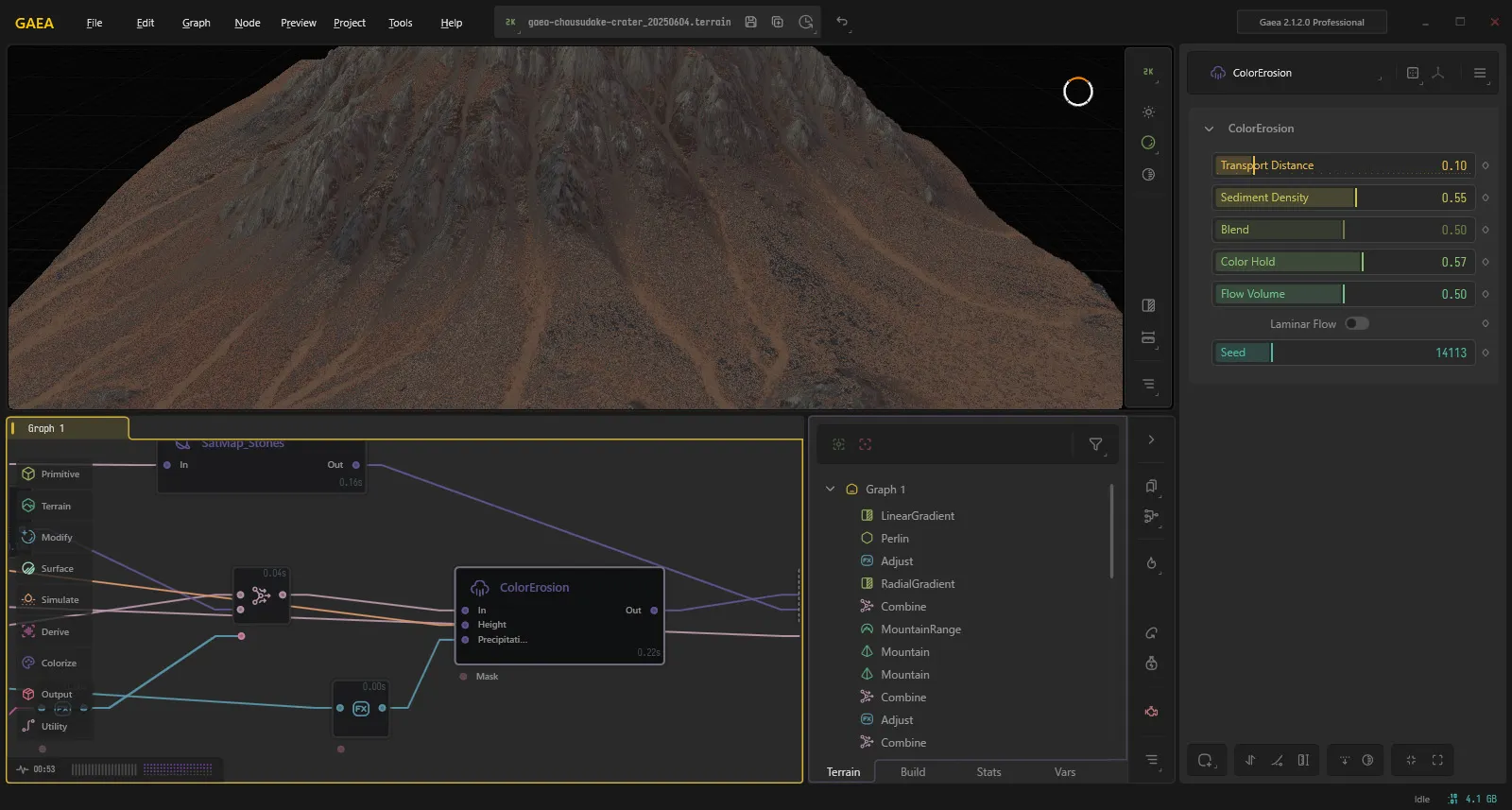Click the save file icon in title bar
1512x810 pixels.
point(750,22)
